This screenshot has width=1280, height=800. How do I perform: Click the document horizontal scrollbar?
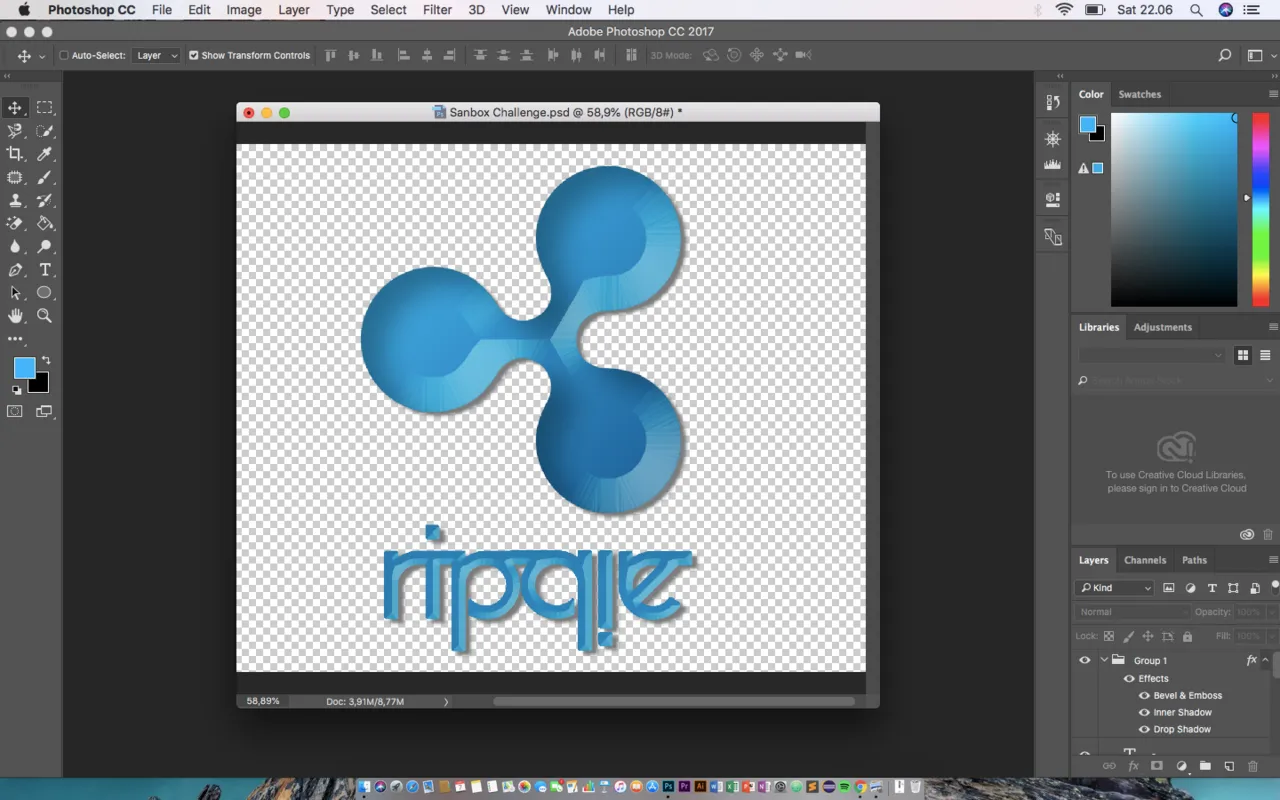[674, 702]
